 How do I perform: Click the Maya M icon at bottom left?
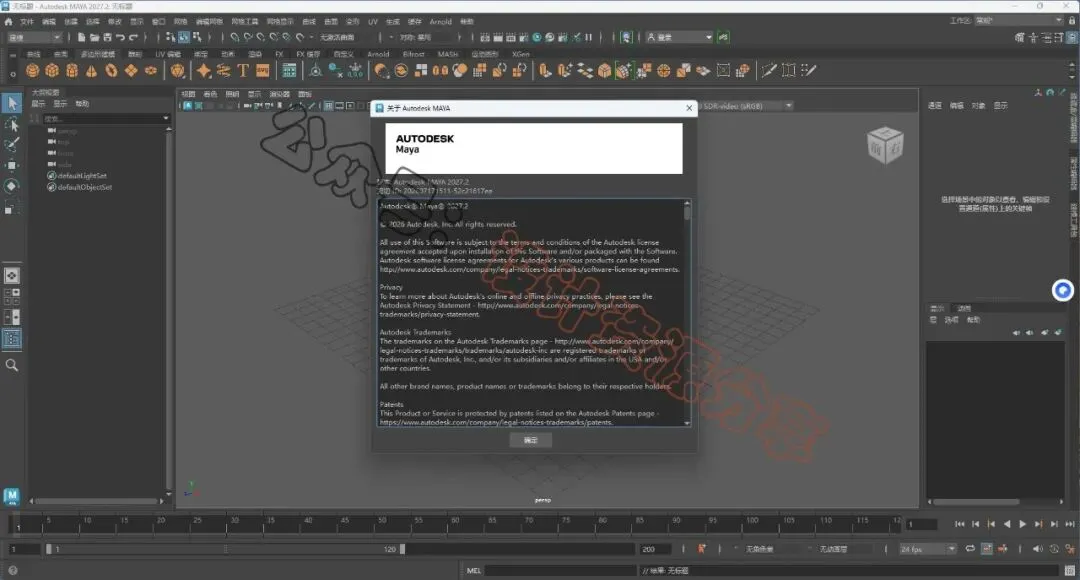point(11,496)
